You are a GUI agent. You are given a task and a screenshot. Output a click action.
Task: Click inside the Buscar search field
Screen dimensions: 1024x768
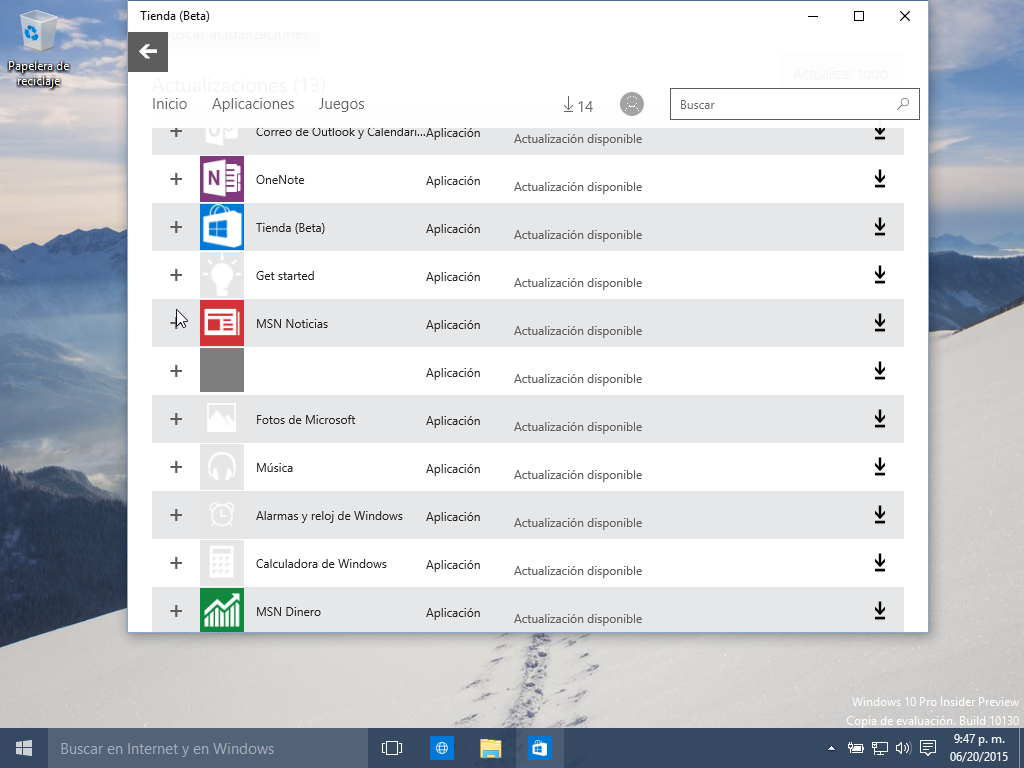[x=780, y=104]
